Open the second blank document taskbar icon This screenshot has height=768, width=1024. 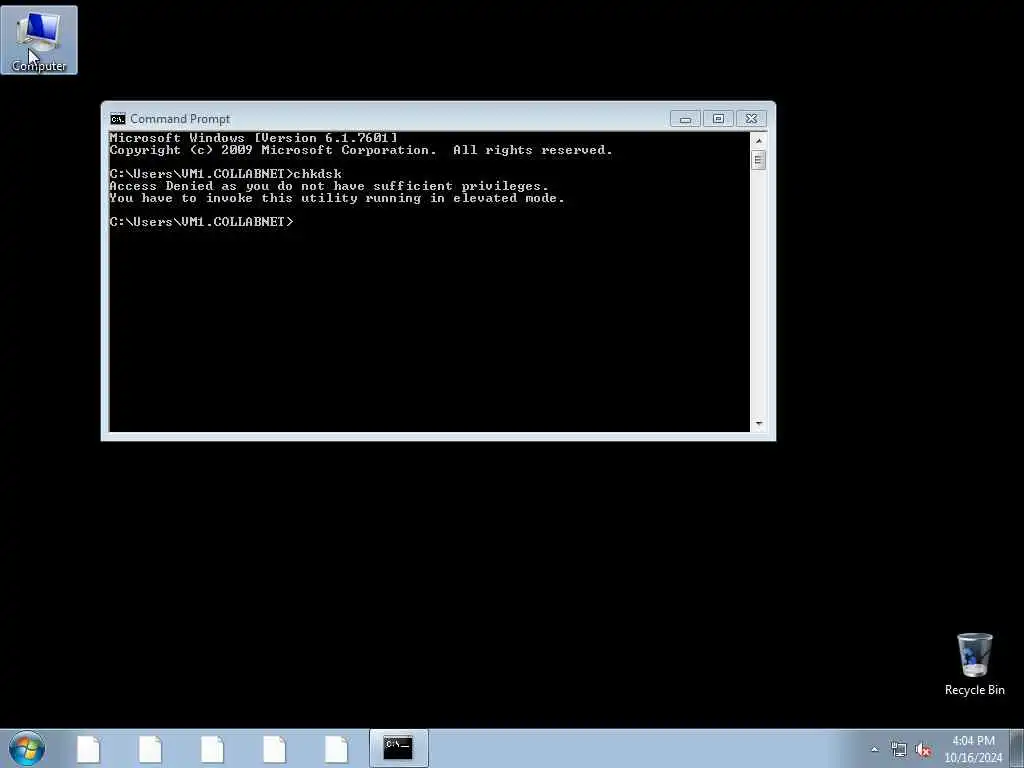point(150,749)
